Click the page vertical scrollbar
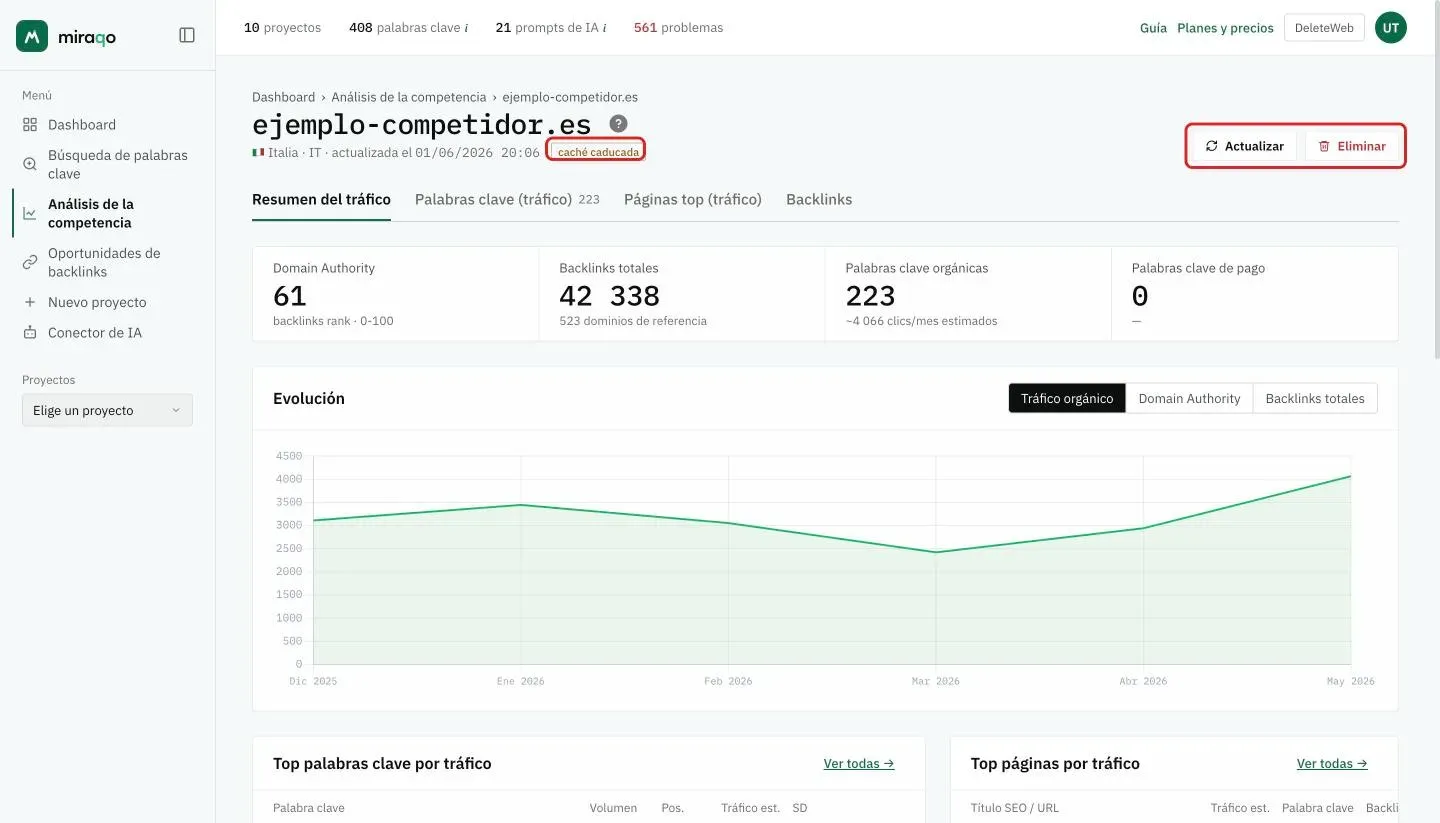 (1436, 180)
